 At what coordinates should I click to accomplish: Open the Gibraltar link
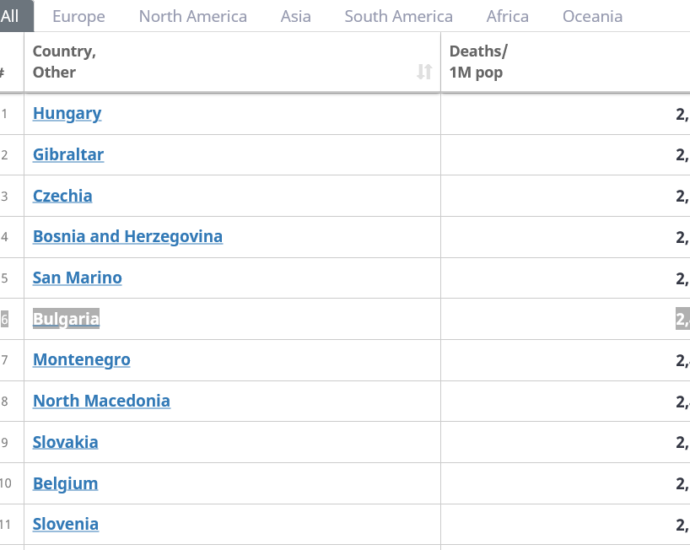click(x=68, y=154)
